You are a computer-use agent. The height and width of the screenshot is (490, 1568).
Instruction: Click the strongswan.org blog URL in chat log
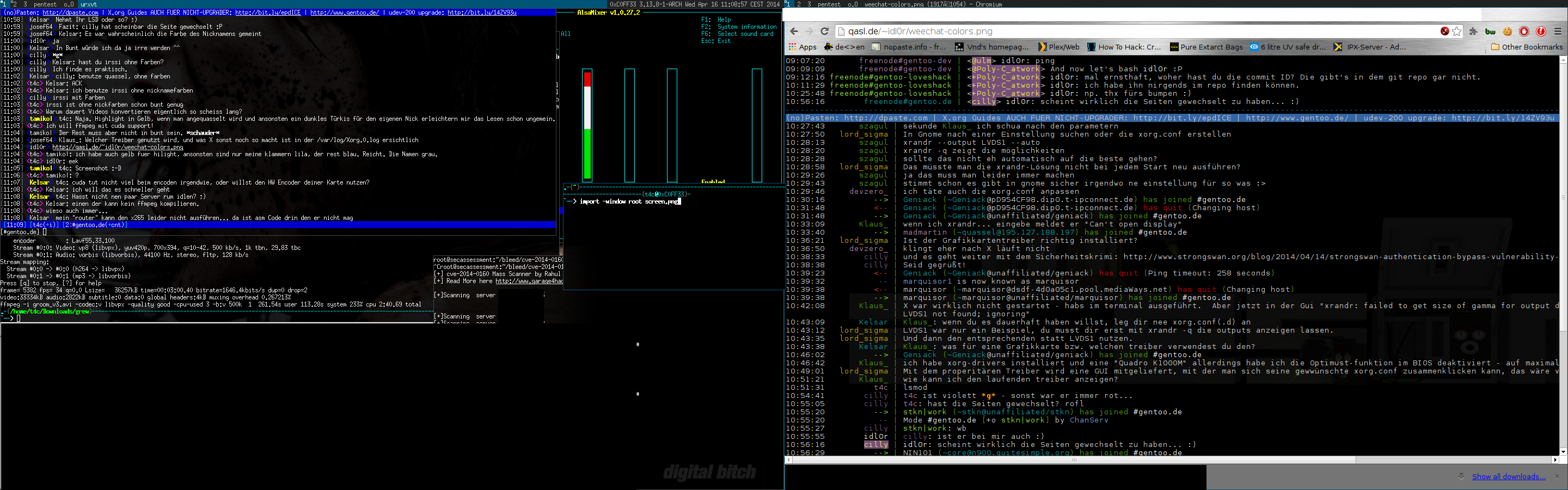point(1340,257)
